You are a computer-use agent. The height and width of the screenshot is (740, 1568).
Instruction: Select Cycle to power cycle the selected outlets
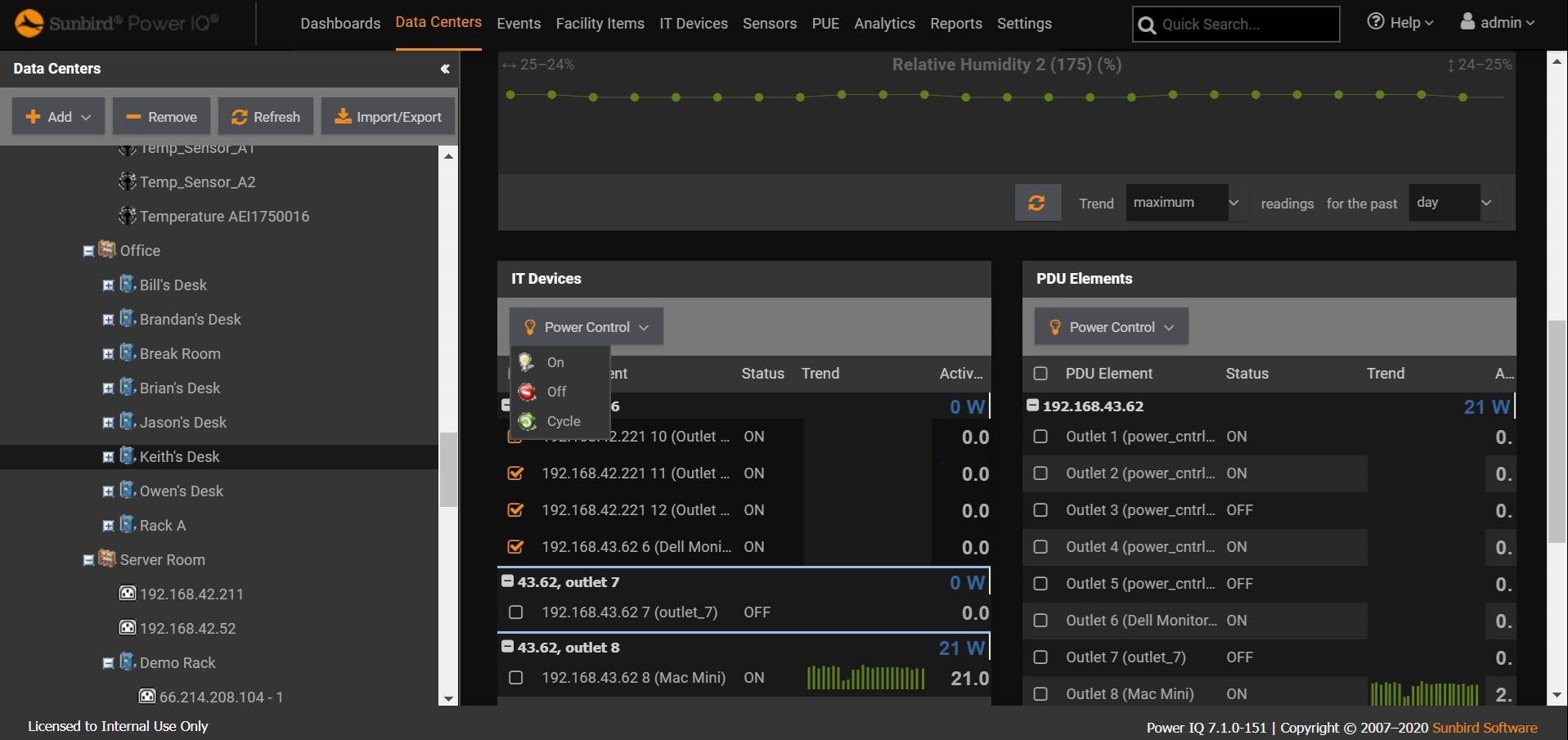563,421
